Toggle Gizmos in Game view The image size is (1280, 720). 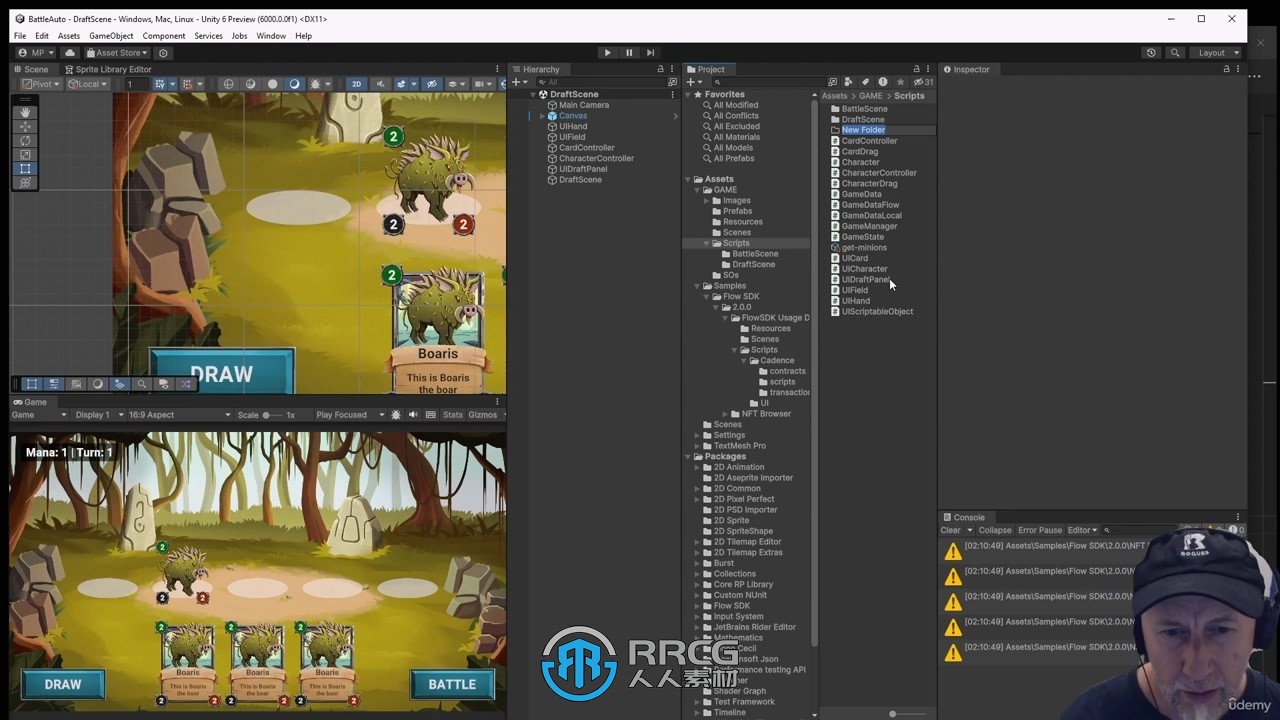click(482, 415)
